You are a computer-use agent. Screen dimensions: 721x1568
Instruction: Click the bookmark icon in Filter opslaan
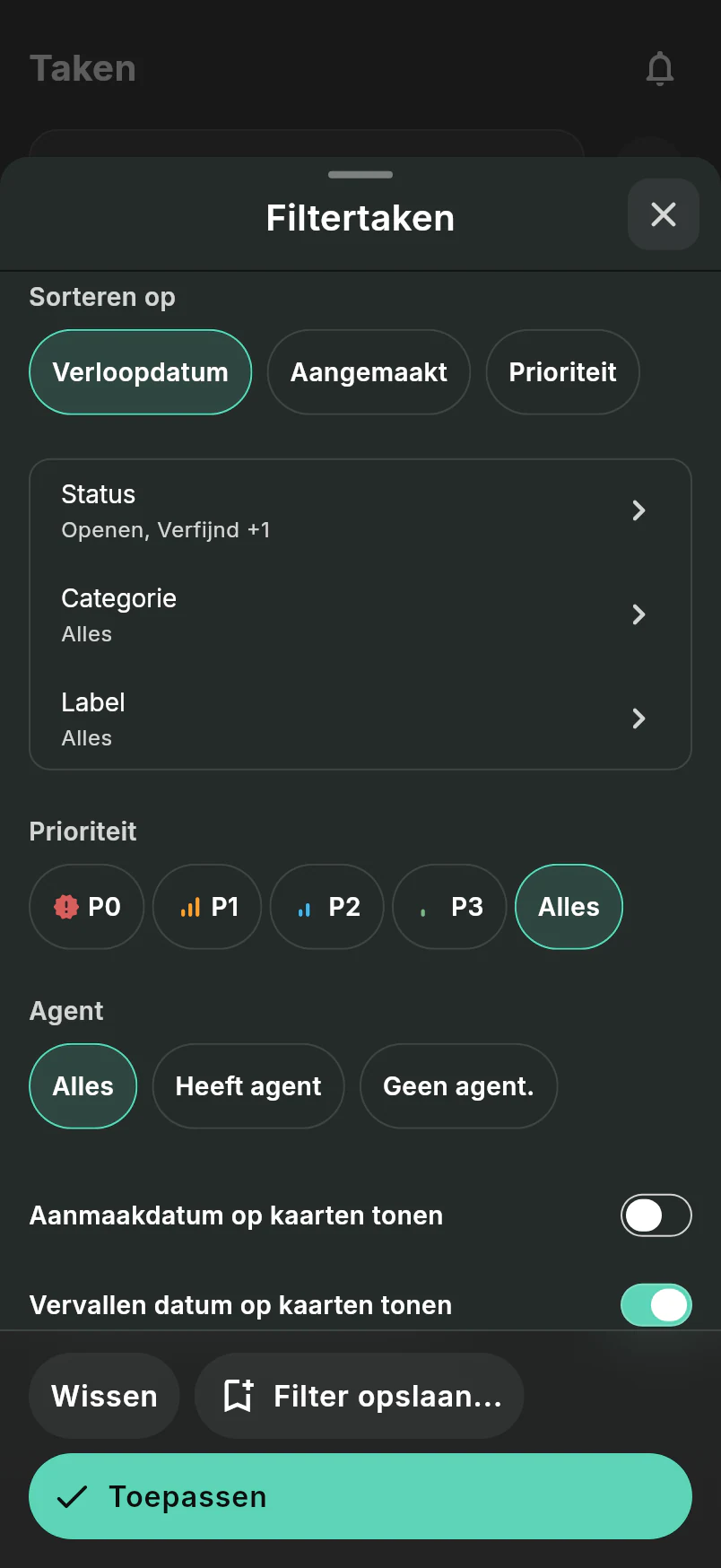point(239,1396)
